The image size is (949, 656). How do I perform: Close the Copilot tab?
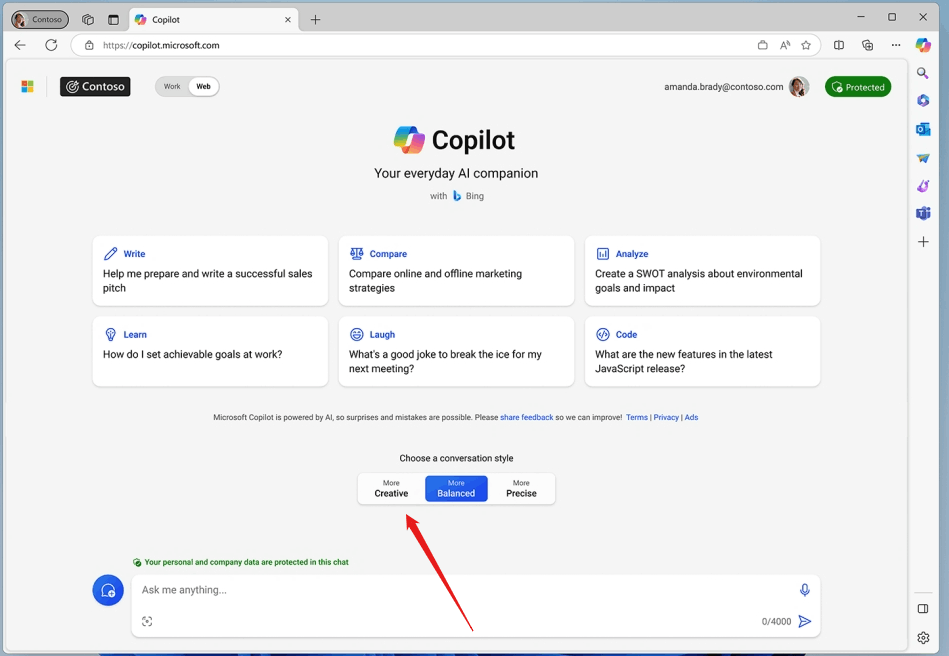(x=287, y=19)
